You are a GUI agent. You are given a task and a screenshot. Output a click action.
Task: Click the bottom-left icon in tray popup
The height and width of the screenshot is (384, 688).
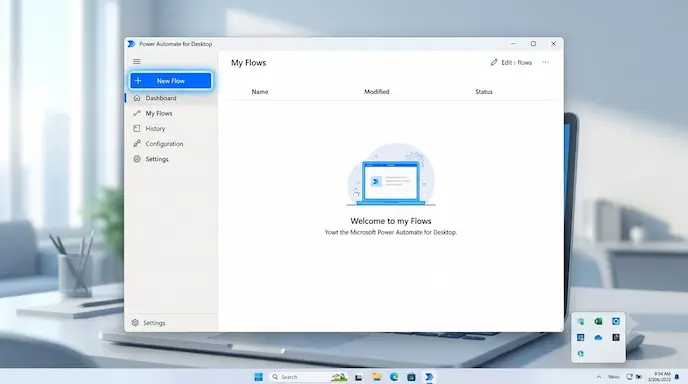coord(580,353)
